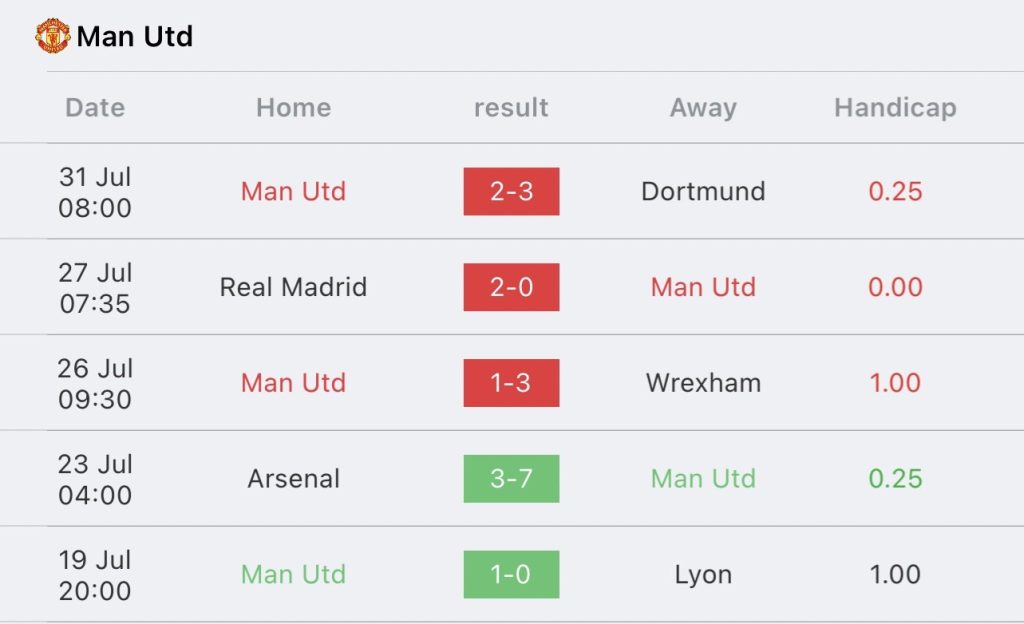Click the 0.00 handicap value
This screenshot has width=1024, height=624.
pos(895,287)
